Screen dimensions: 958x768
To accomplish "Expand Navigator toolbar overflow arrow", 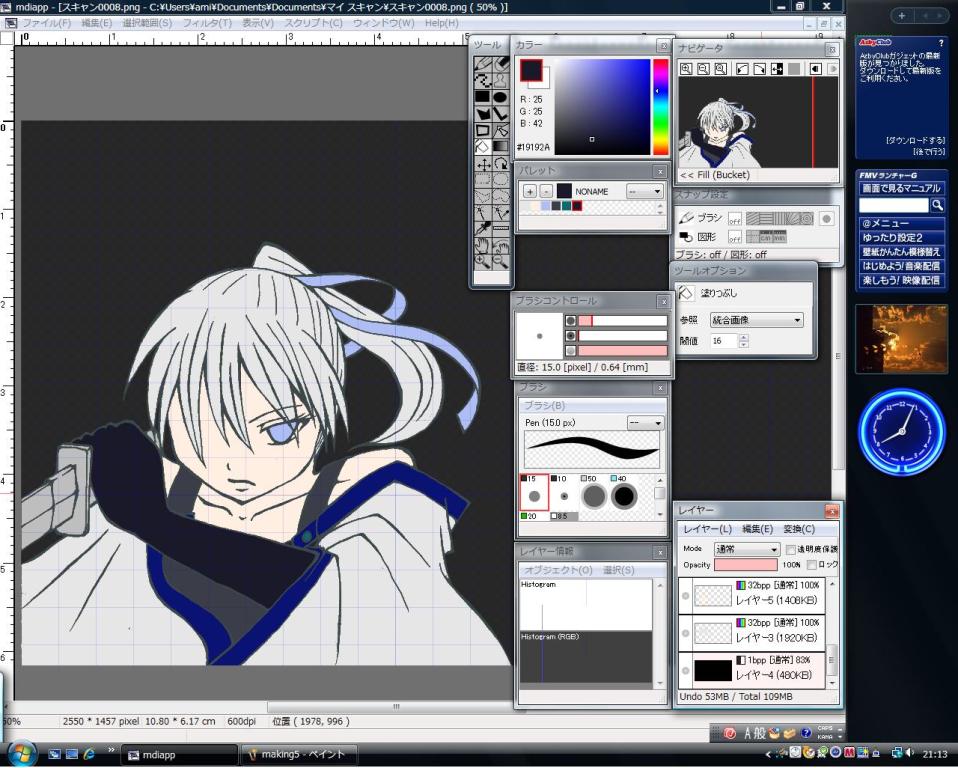I will 832,69.
